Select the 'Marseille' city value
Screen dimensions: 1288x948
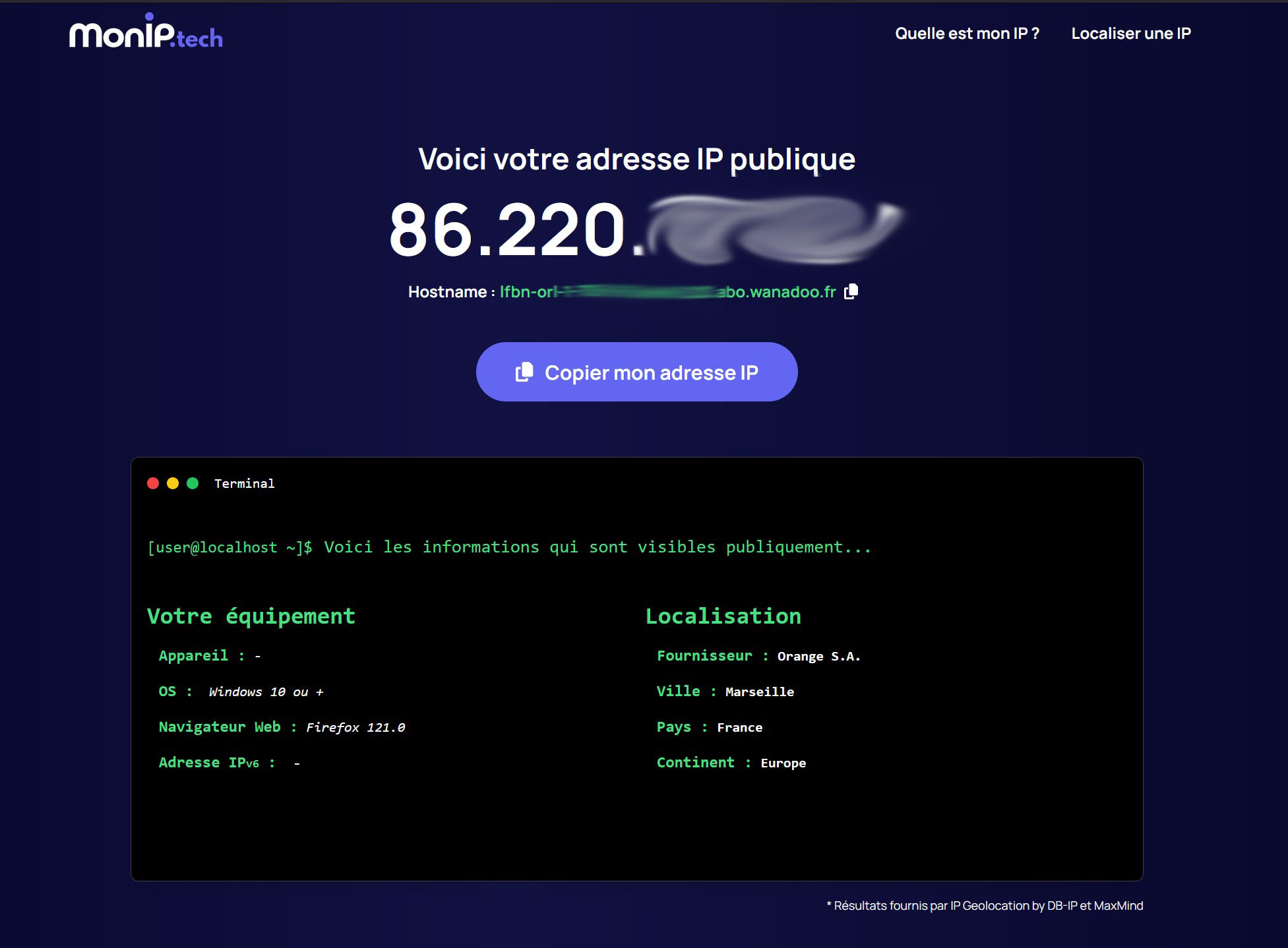click(759, 692)
